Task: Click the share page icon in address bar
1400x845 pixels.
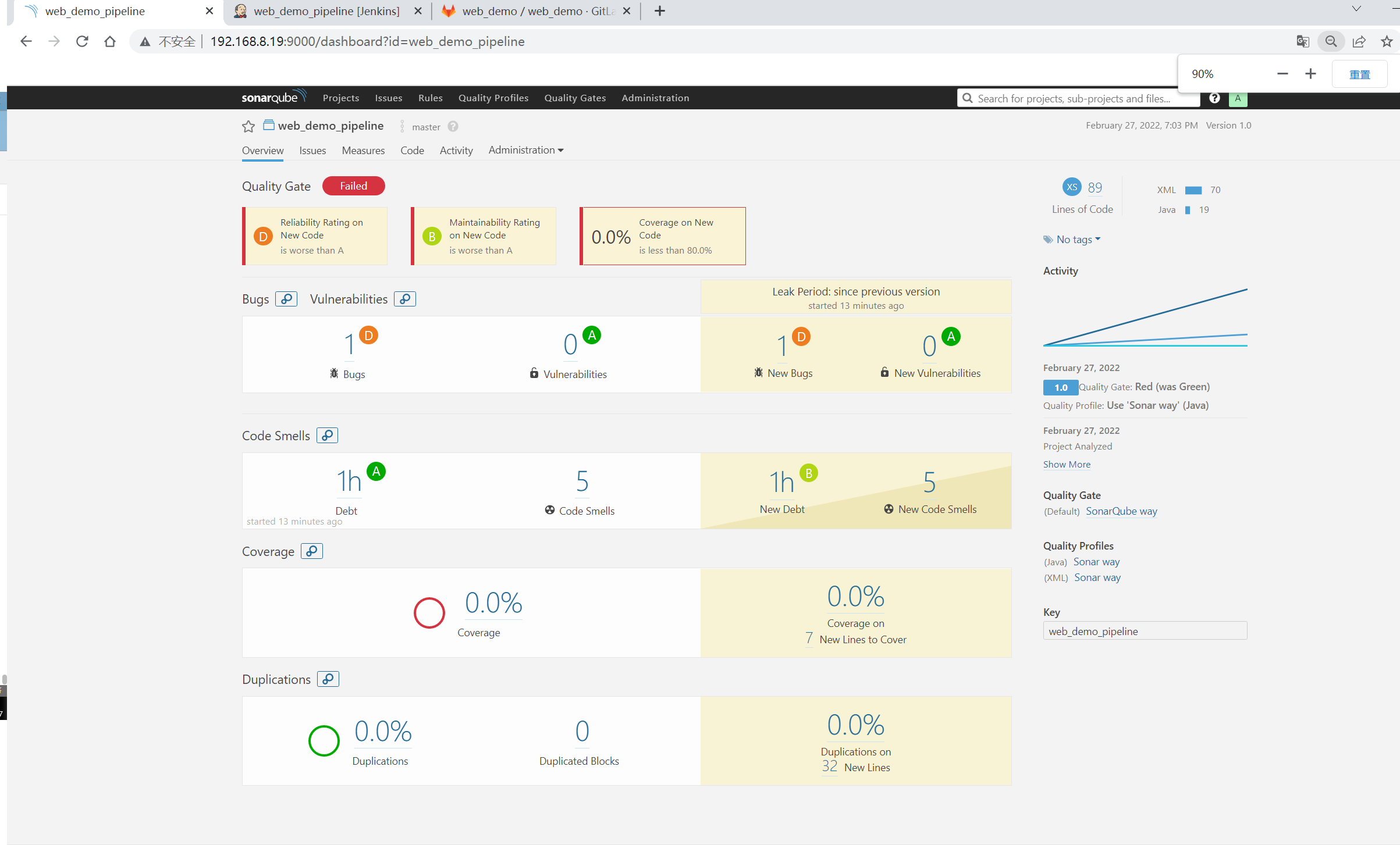Action: 1359,41
